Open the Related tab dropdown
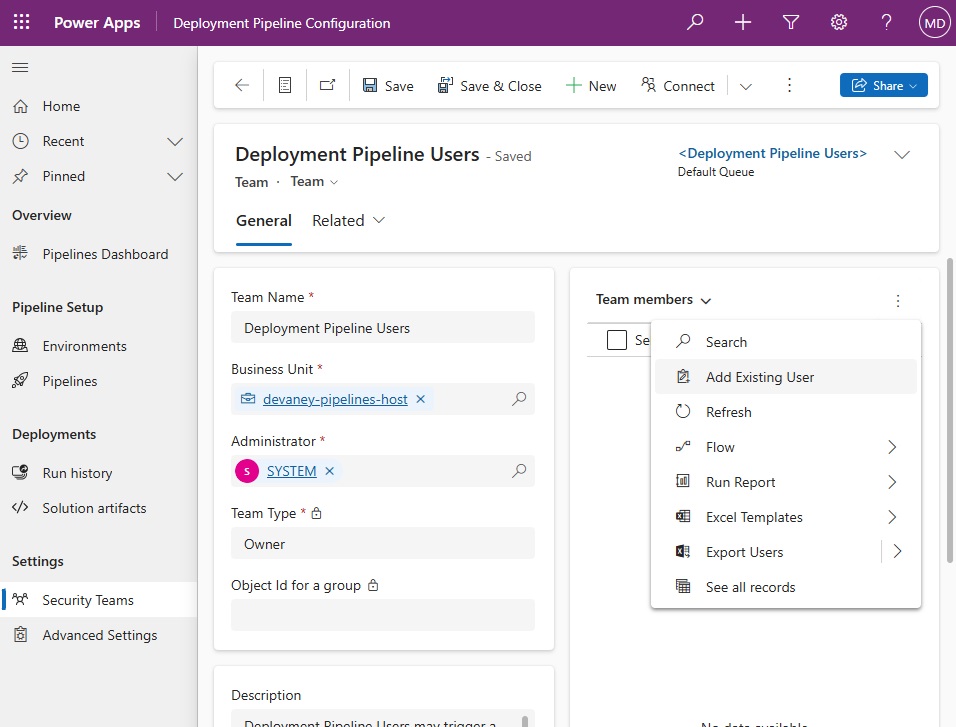Image resolution: width=956 pixels, height=727 pixels. click(348, 220)
